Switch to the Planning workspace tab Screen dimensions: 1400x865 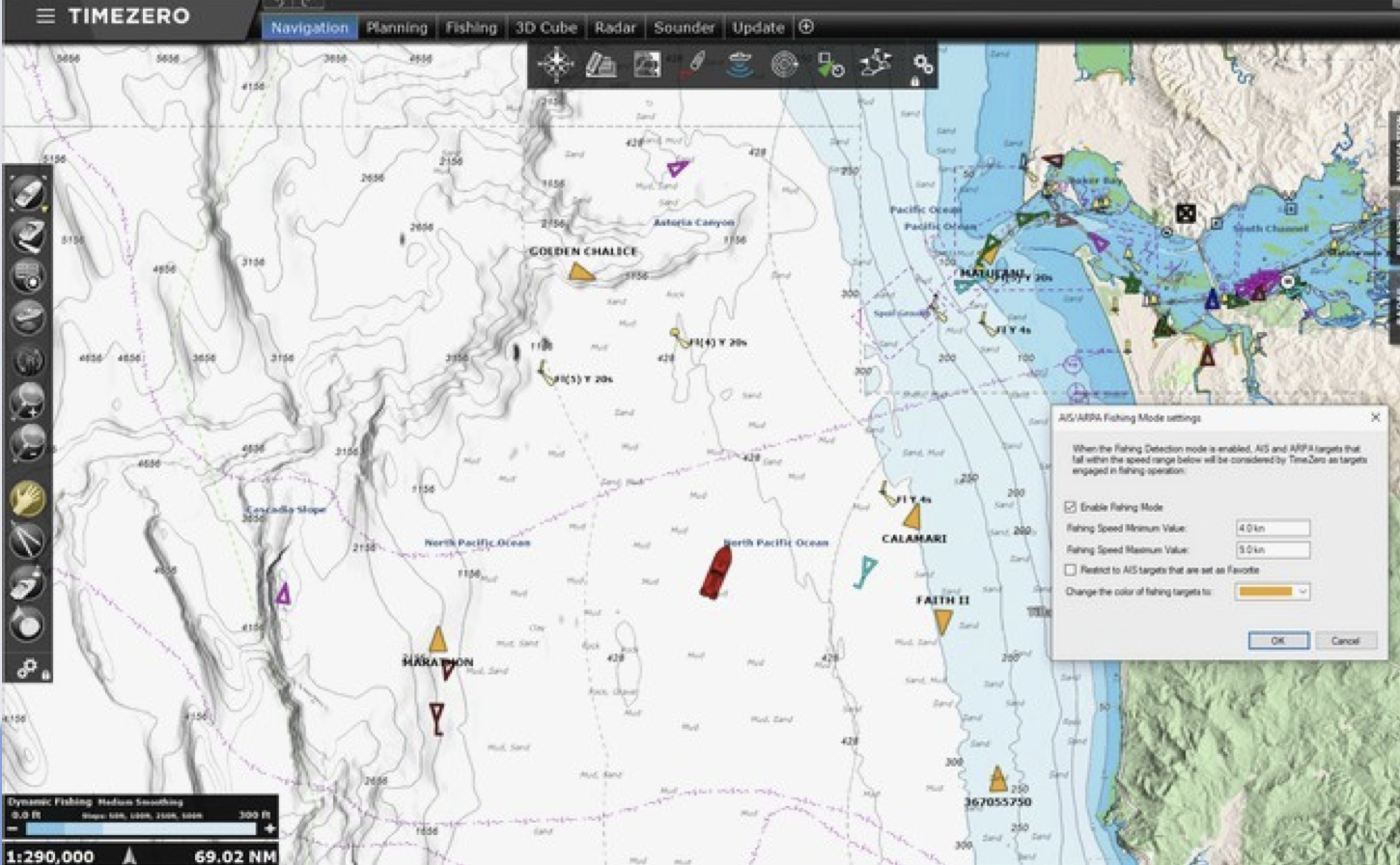coord(397,28)
